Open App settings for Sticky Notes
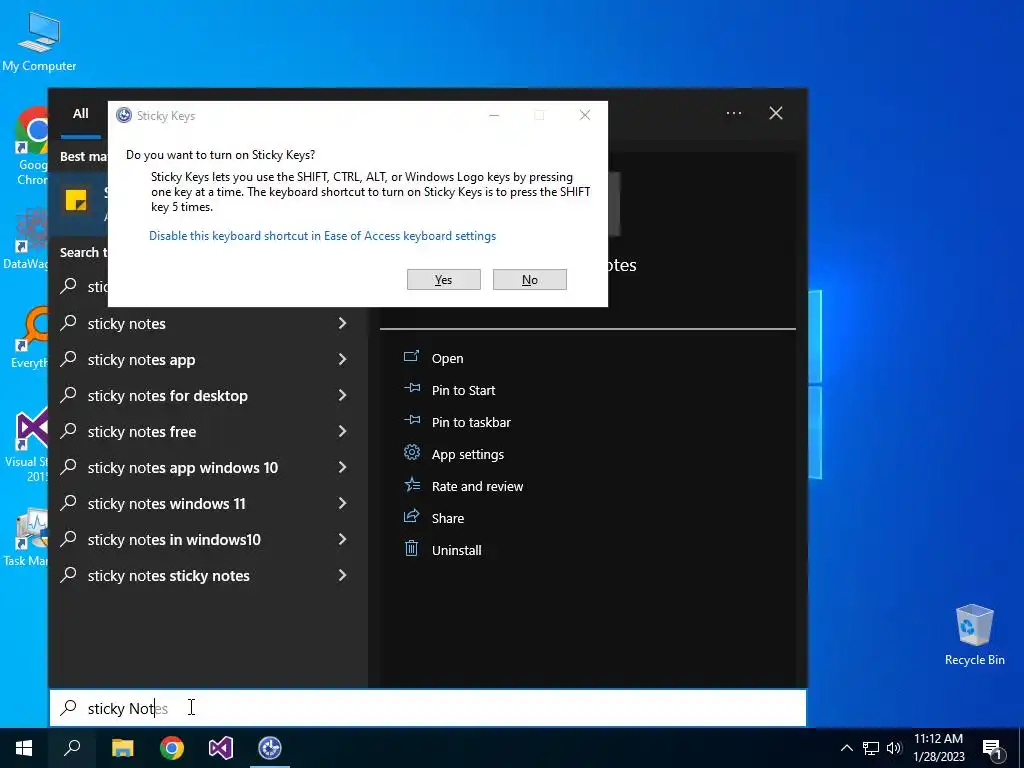The height and width of the screenshot is (768, 1024). [x=468, y=455]
